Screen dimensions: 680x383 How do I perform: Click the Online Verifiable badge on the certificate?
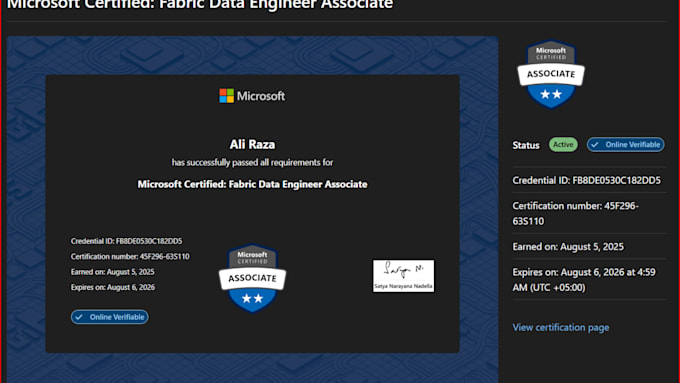coord(110,317)
